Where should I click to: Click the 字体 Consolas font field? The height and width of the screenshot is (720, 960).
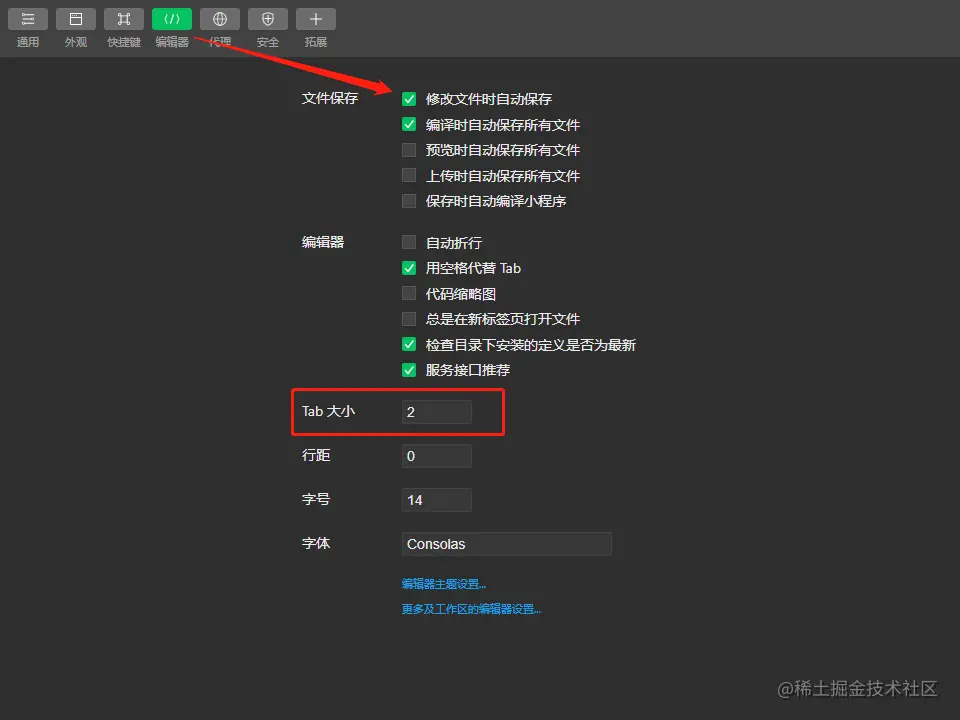coord(506,544)
